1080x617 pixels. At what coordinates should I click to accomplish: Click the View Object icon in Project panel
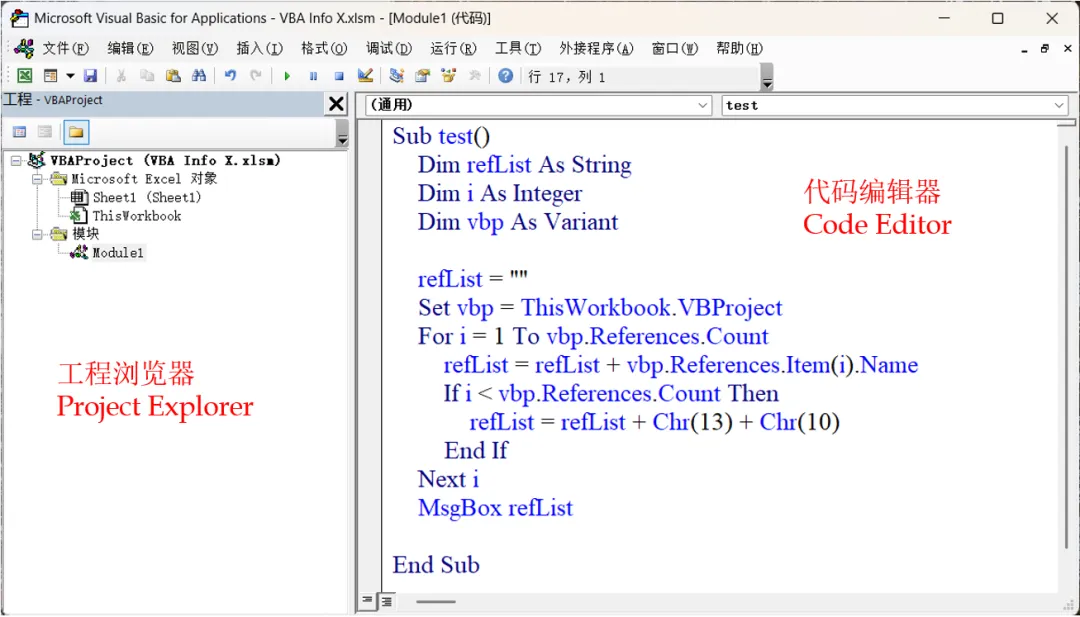tap(45, 132)
